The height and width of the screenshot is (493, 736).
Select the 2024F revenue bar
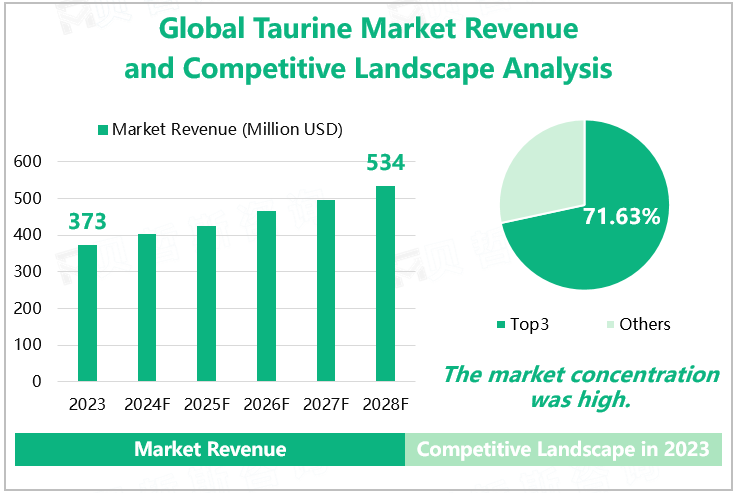147,307
